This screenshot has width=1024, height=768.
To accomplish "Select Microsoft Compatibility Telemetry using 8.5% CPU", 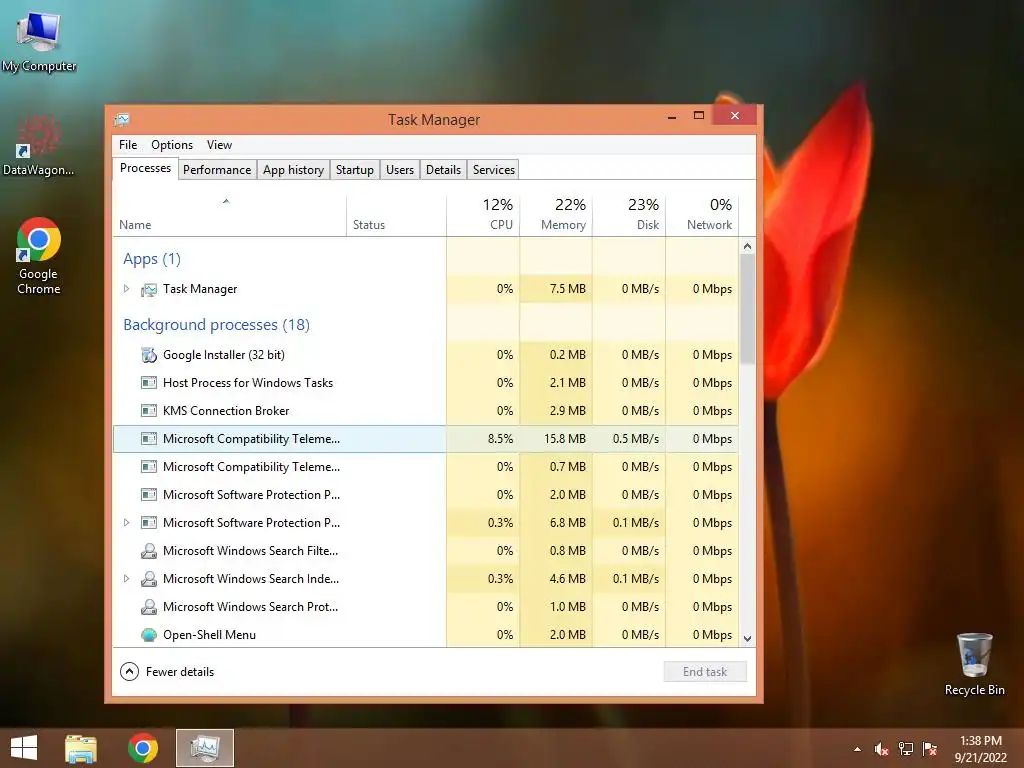I will pos(426,439).
